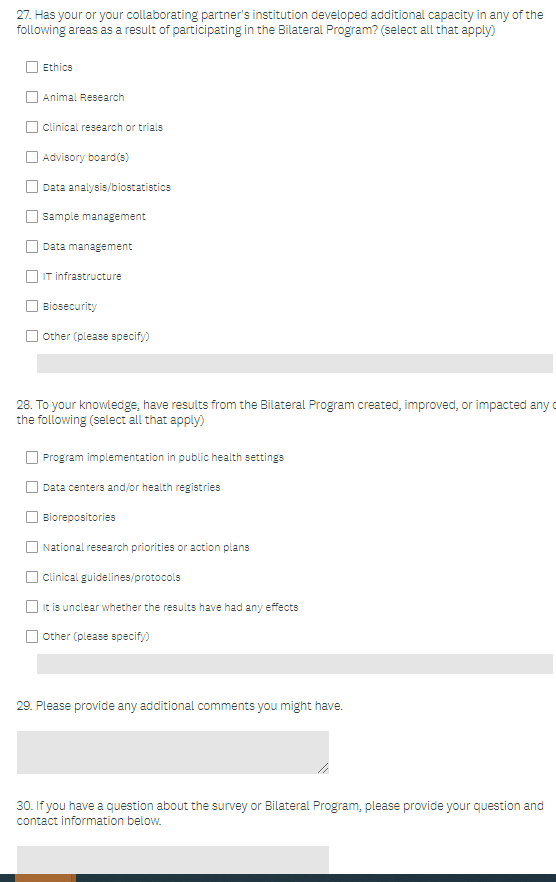Click the question 28 Other text field

click(x=295, y=664)
